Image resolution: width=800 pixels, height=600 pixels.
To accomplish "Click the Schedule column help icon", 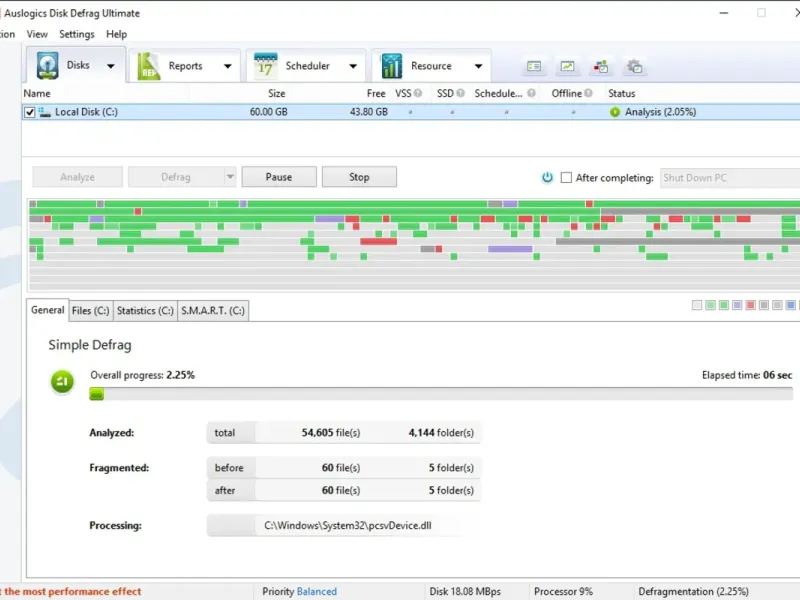I will click(531, 93).
